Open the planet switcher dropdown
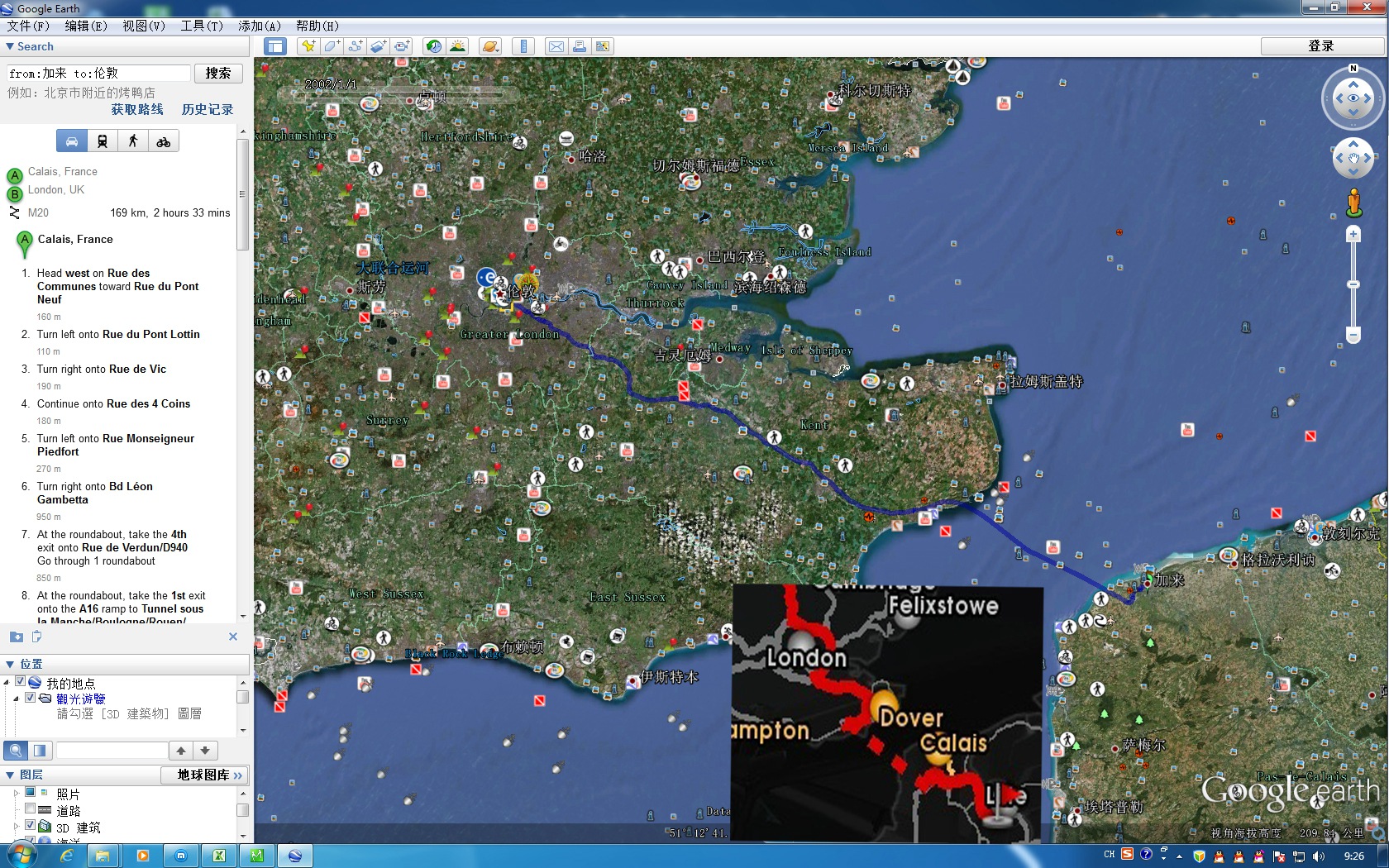Image resolution: width=1389 pixels, height=868 pixels. tap(490, 46)
